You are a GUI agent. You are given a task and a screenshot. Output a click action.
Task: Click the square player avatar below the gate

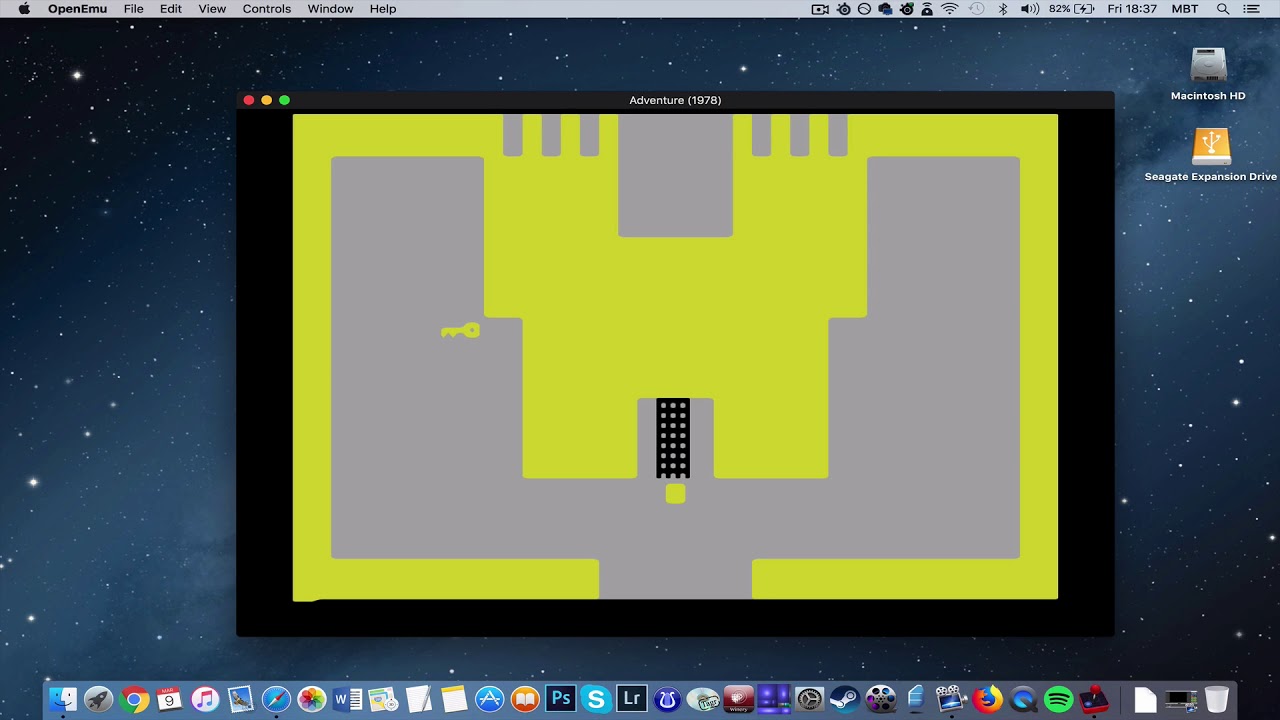(x=675, y=493)
